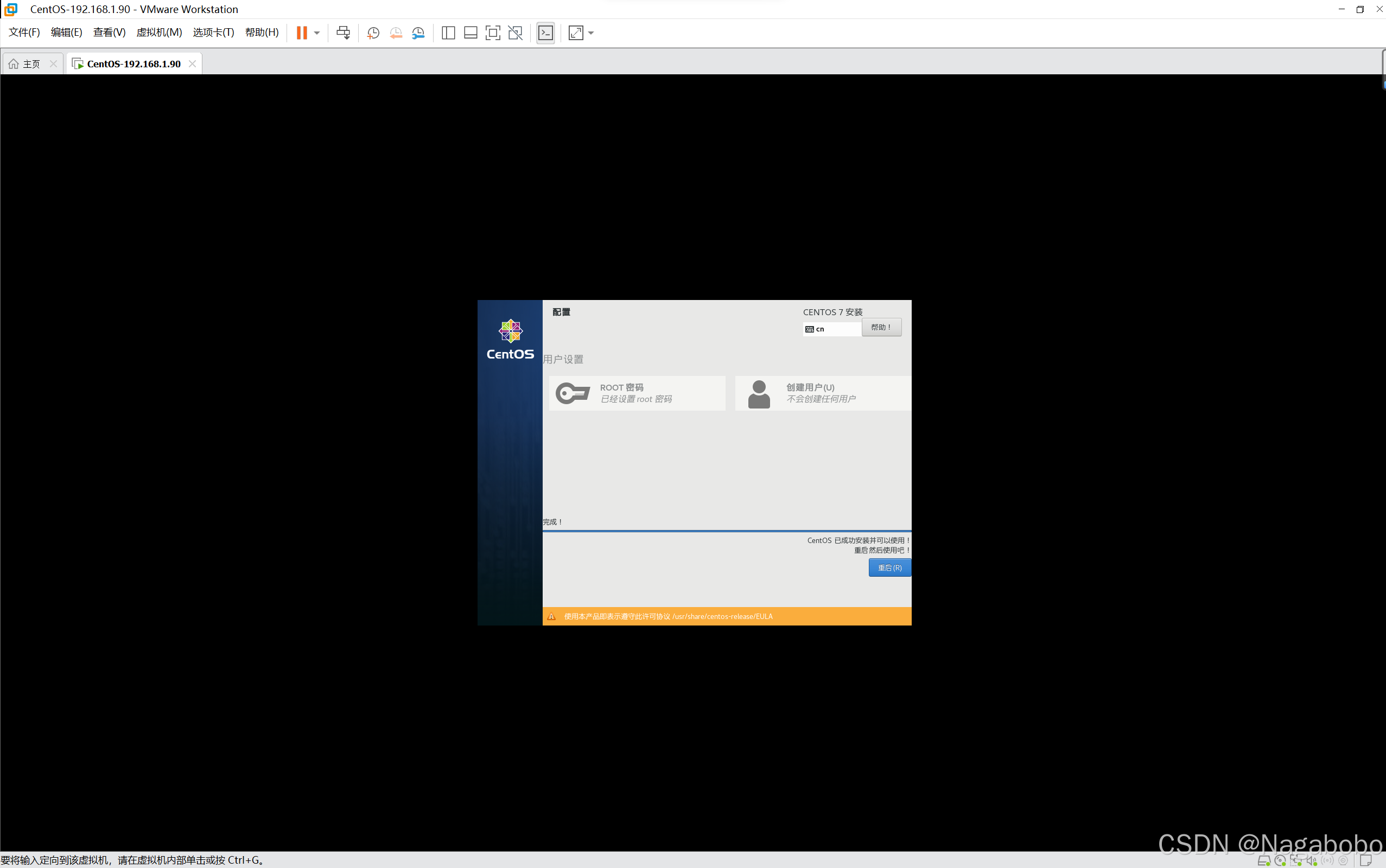Click the sound card status icon

[x=1311, y=860]
